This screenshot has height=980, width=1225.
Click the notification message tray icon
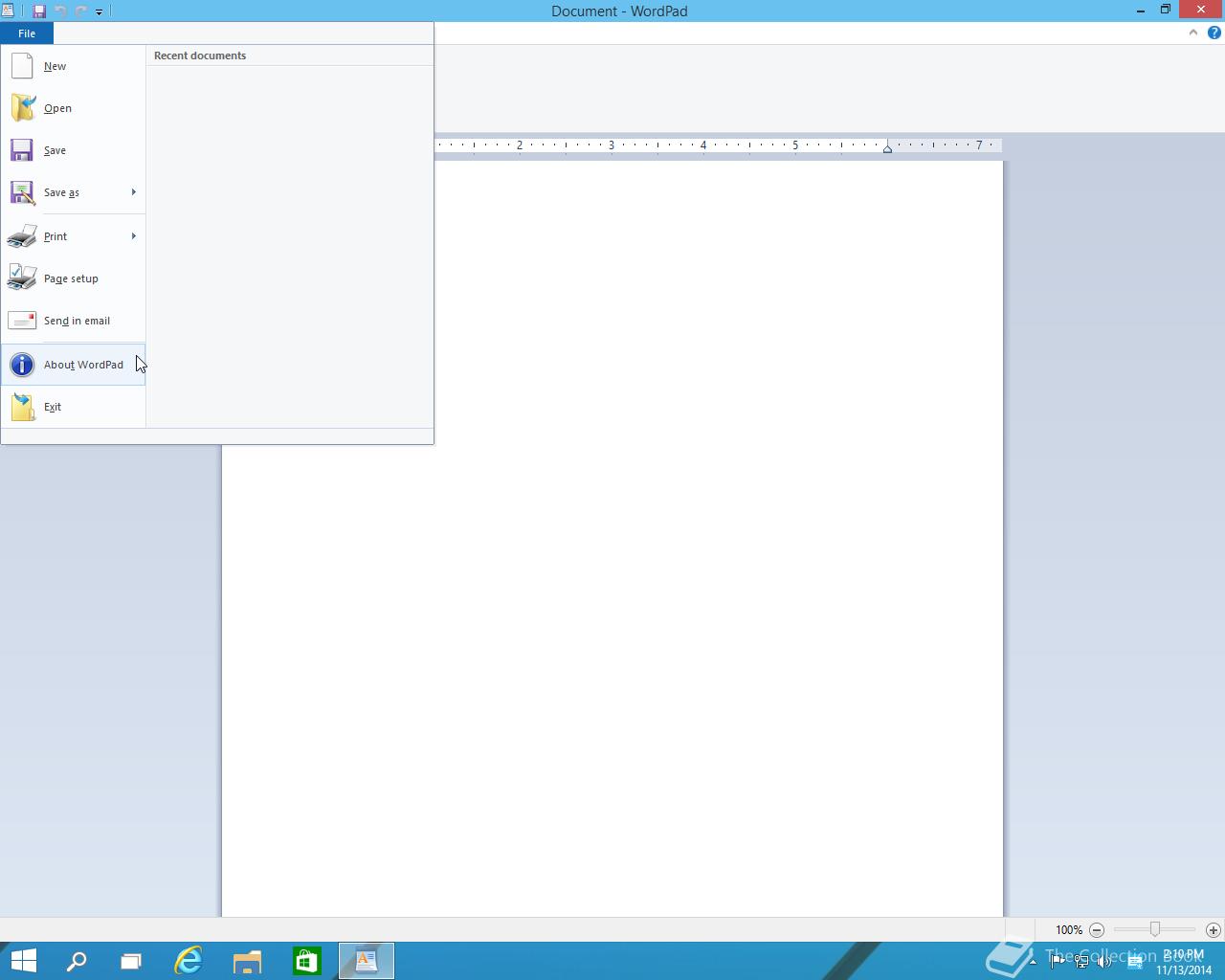pyautogui.click(x=1134, y=962)
